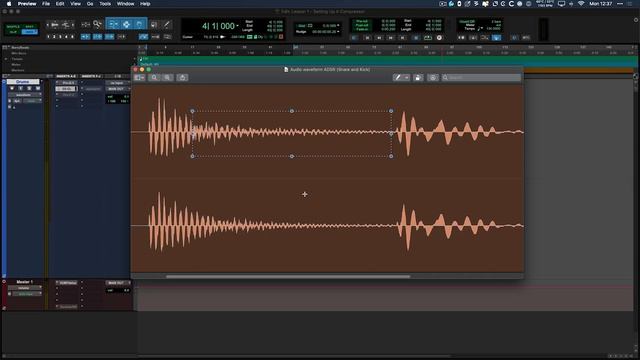640x360 pixels.
Task: Open the Preview menu in menu bar
Action: pyautogui.click(x=27, y=4)
